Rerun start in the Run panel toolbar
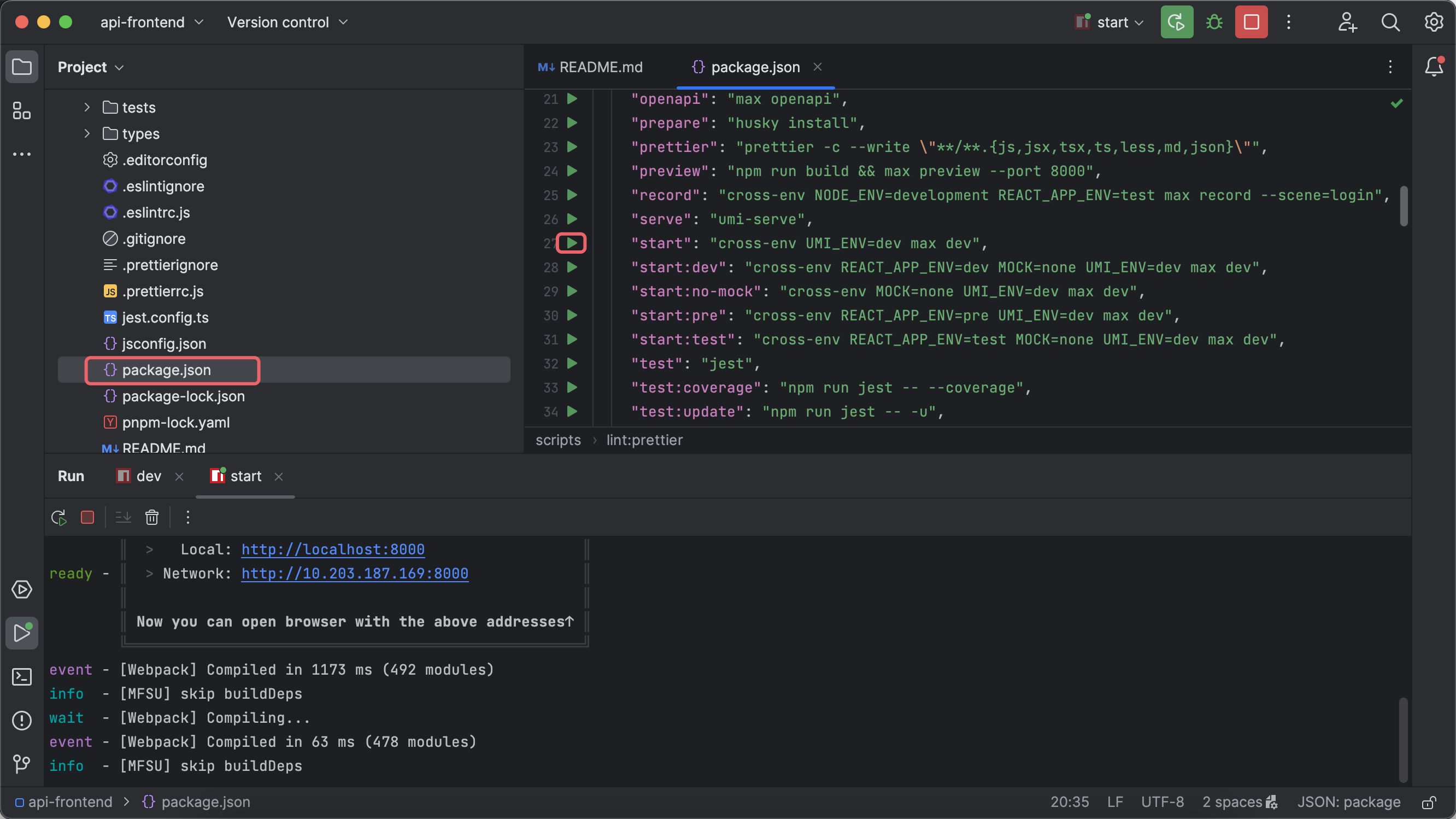1456x819 pixels. tap(59, 517)
